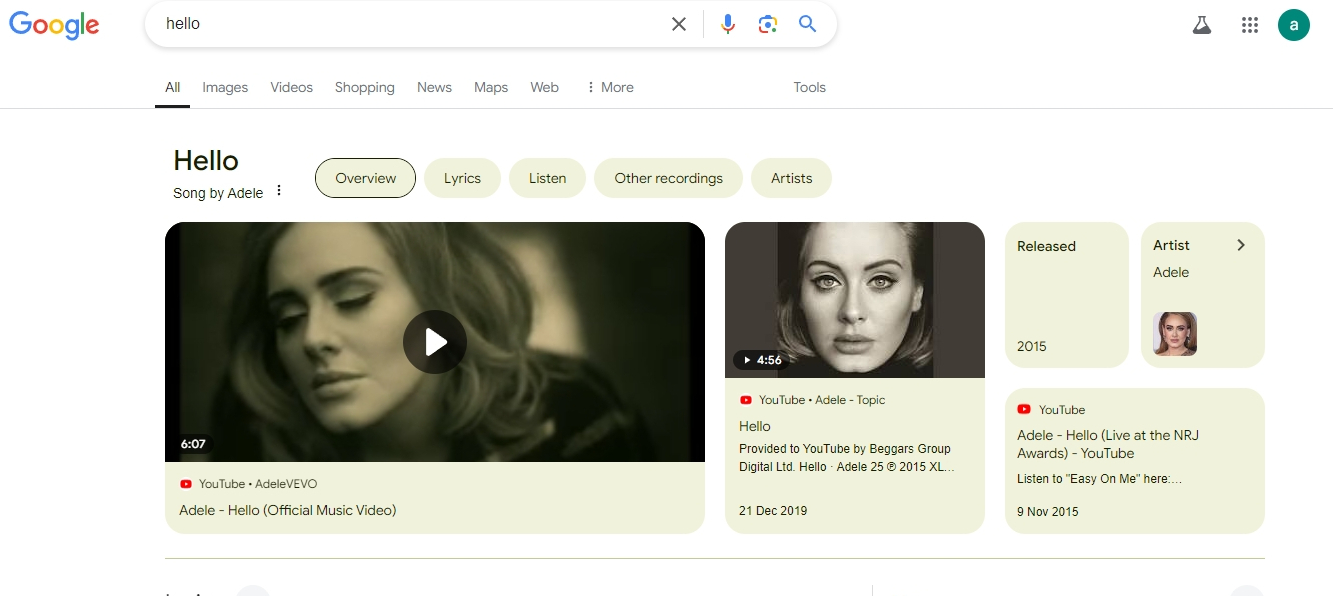Switch to the News tab

(x=434, y=87)
